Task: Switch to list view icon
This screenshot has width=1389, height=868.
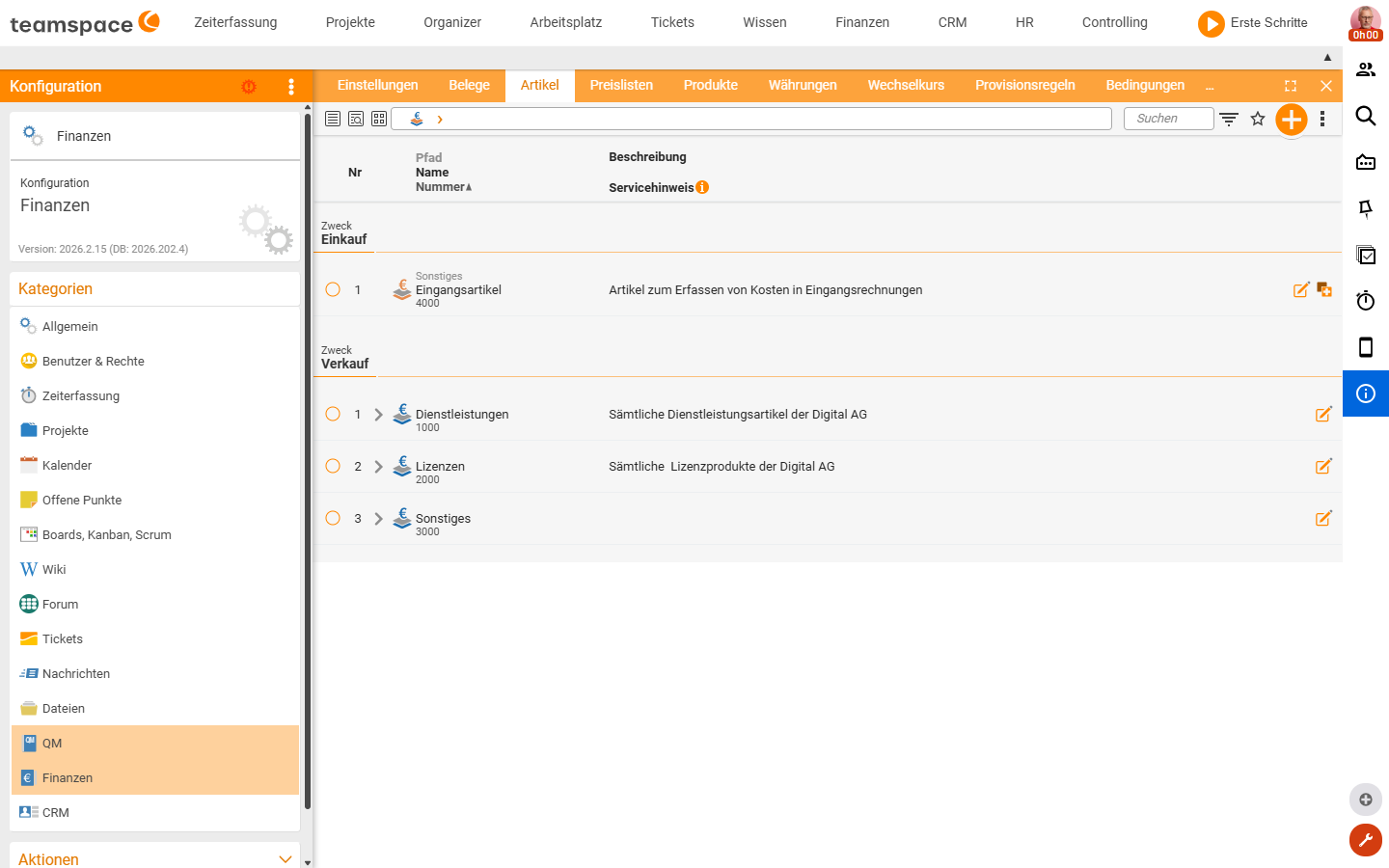Action: coord(333,119)
